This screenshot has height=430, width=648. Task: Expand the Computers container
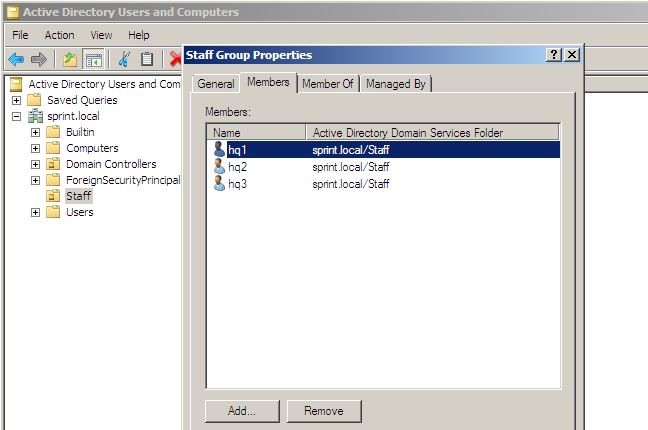click(36, 148)
